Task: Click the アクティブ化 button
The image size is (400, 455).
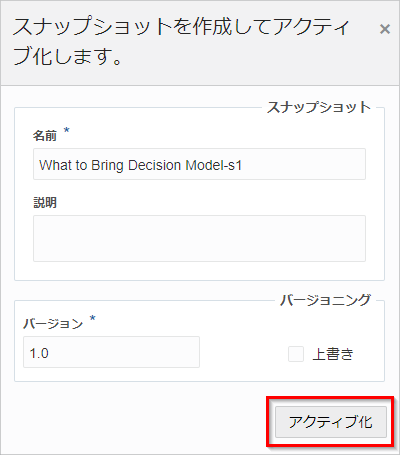Action: (x=331, y=422)
